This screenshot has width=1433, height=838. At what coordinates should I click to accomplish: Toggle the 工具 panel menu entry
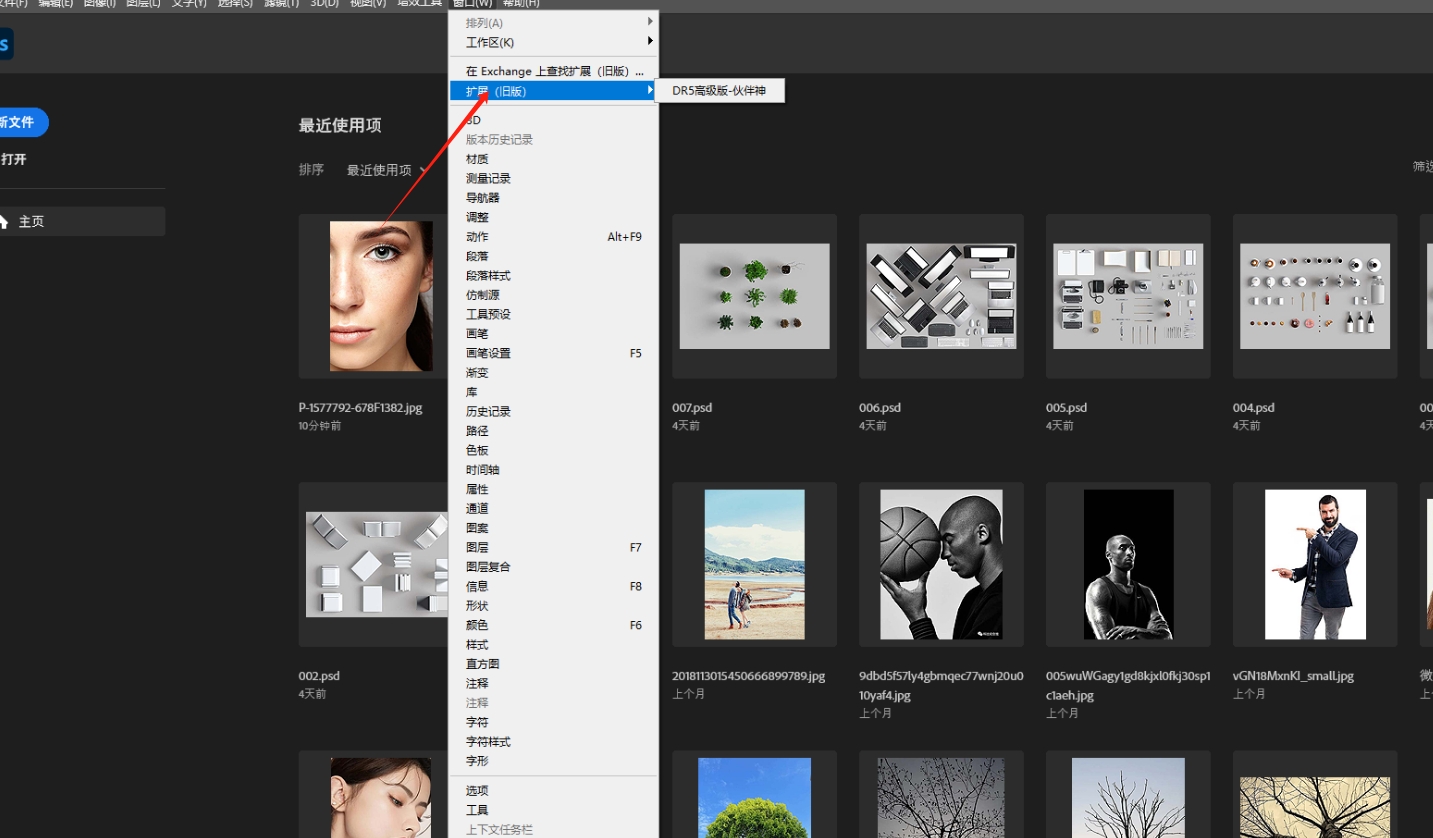pos(477,810)
